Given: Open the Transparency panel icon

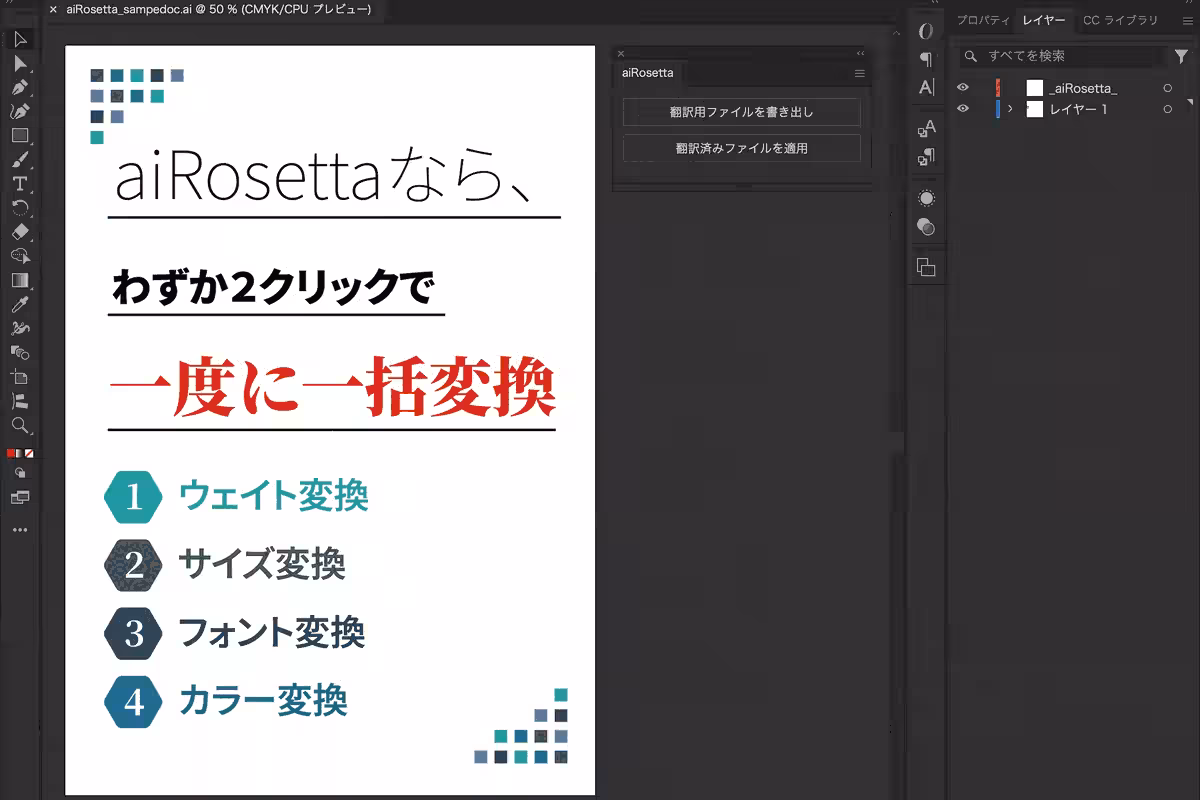Looking at the screenshot, I should (926, 227).
